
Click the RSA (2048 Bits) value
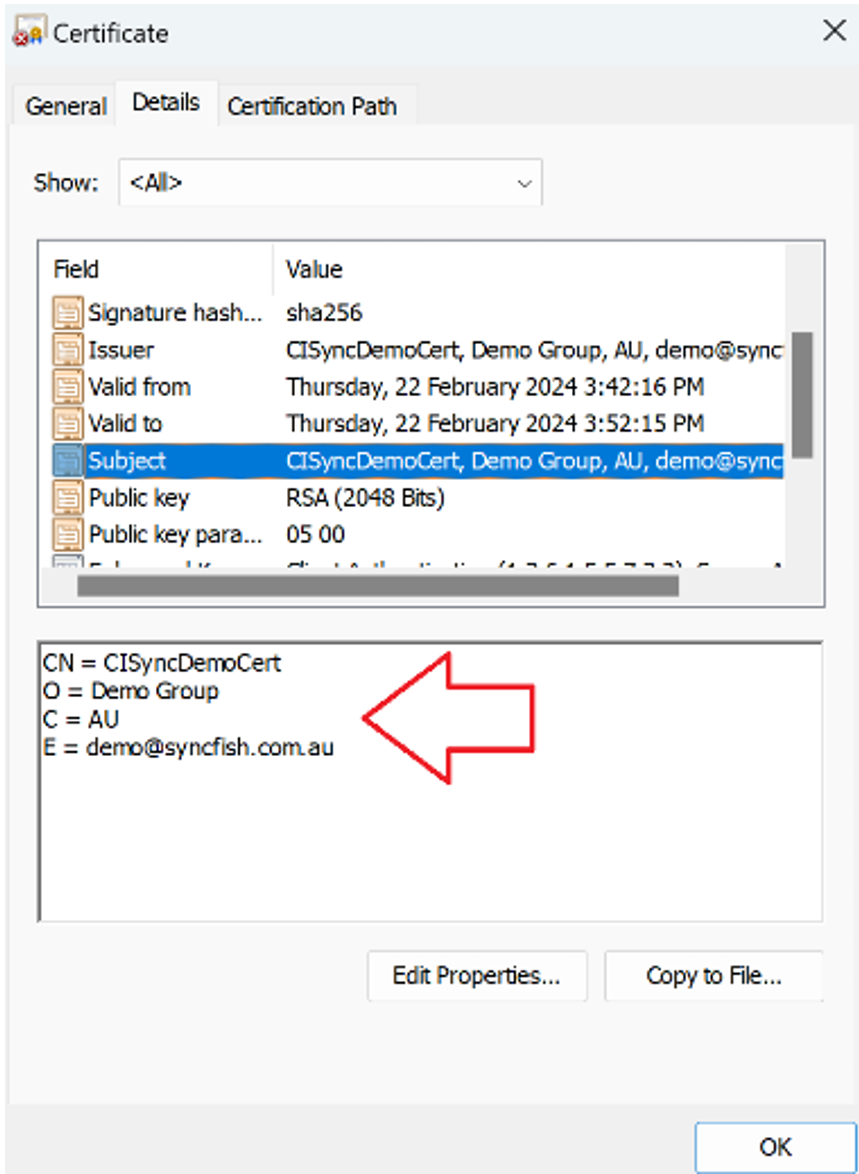(365, 498)
